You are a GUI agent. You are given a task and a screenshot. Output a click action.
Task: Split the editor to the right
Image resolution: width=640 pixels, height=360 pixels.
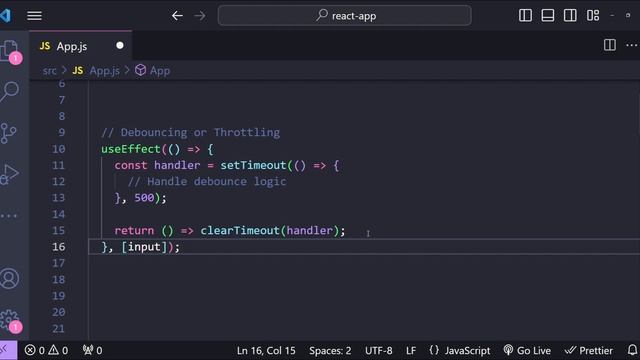pyautogui.click(x=610, y=45)
